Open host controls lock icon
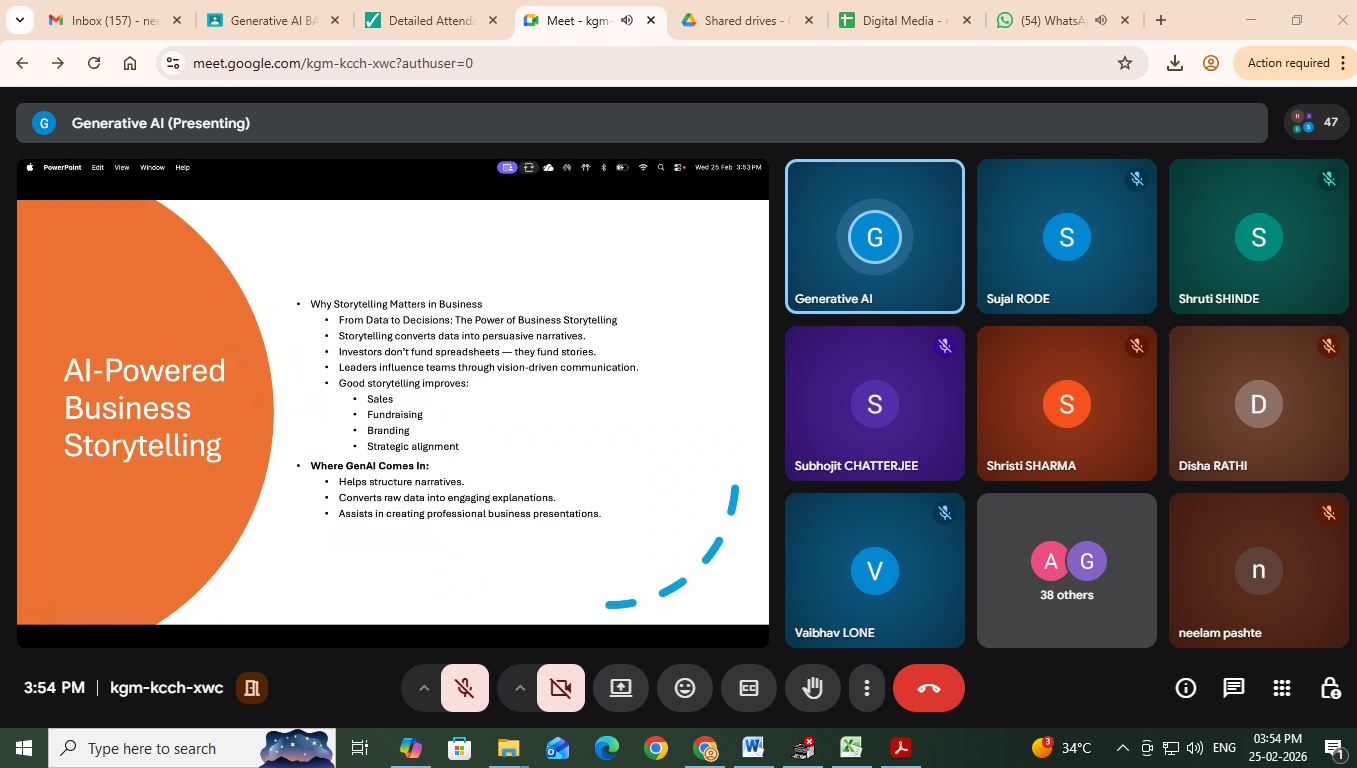This screenshot has height=768, width=1357. pos(1329,688)
